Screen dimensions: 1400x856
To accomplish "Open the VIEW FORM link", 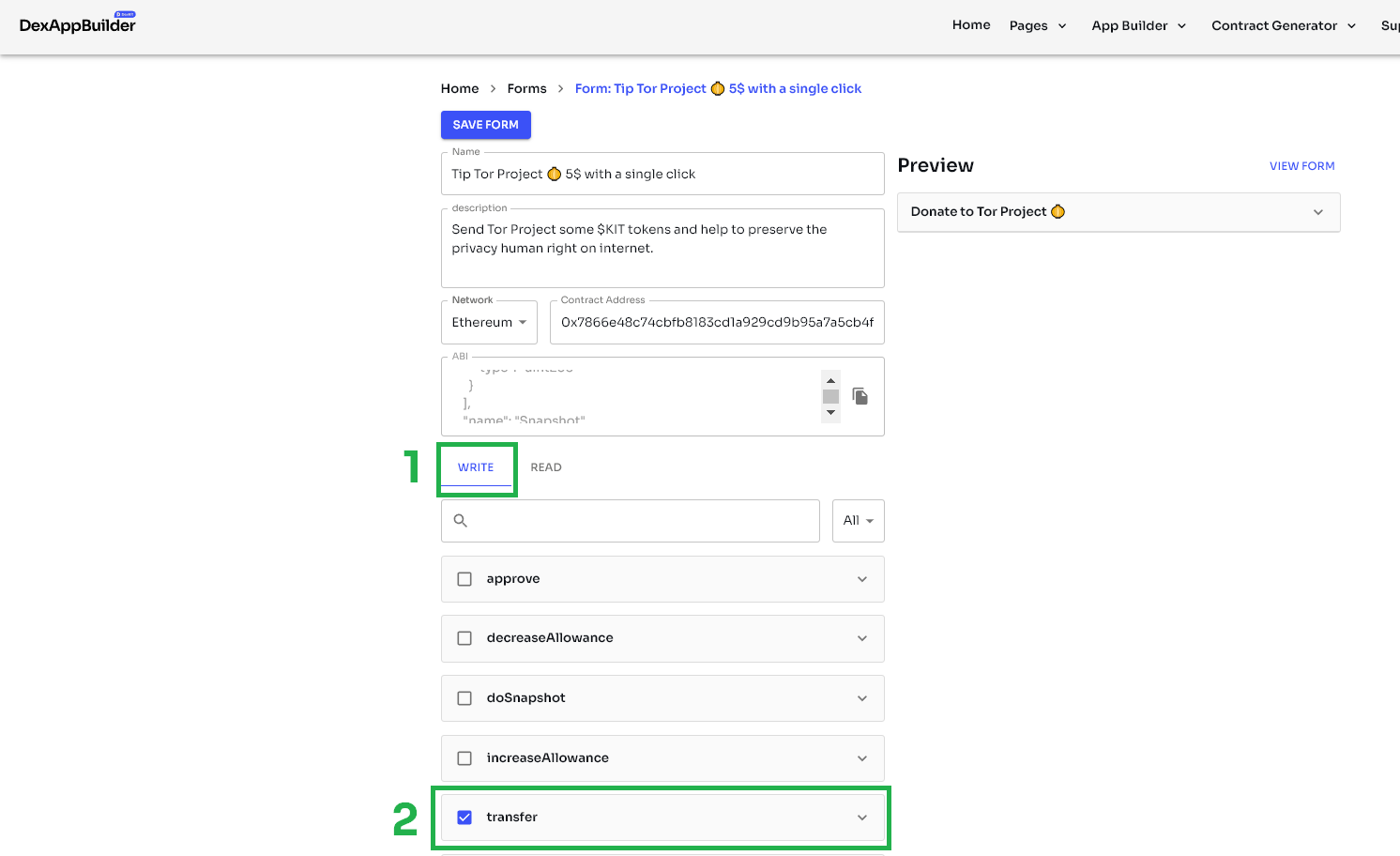I will [x=1301, y=166].
